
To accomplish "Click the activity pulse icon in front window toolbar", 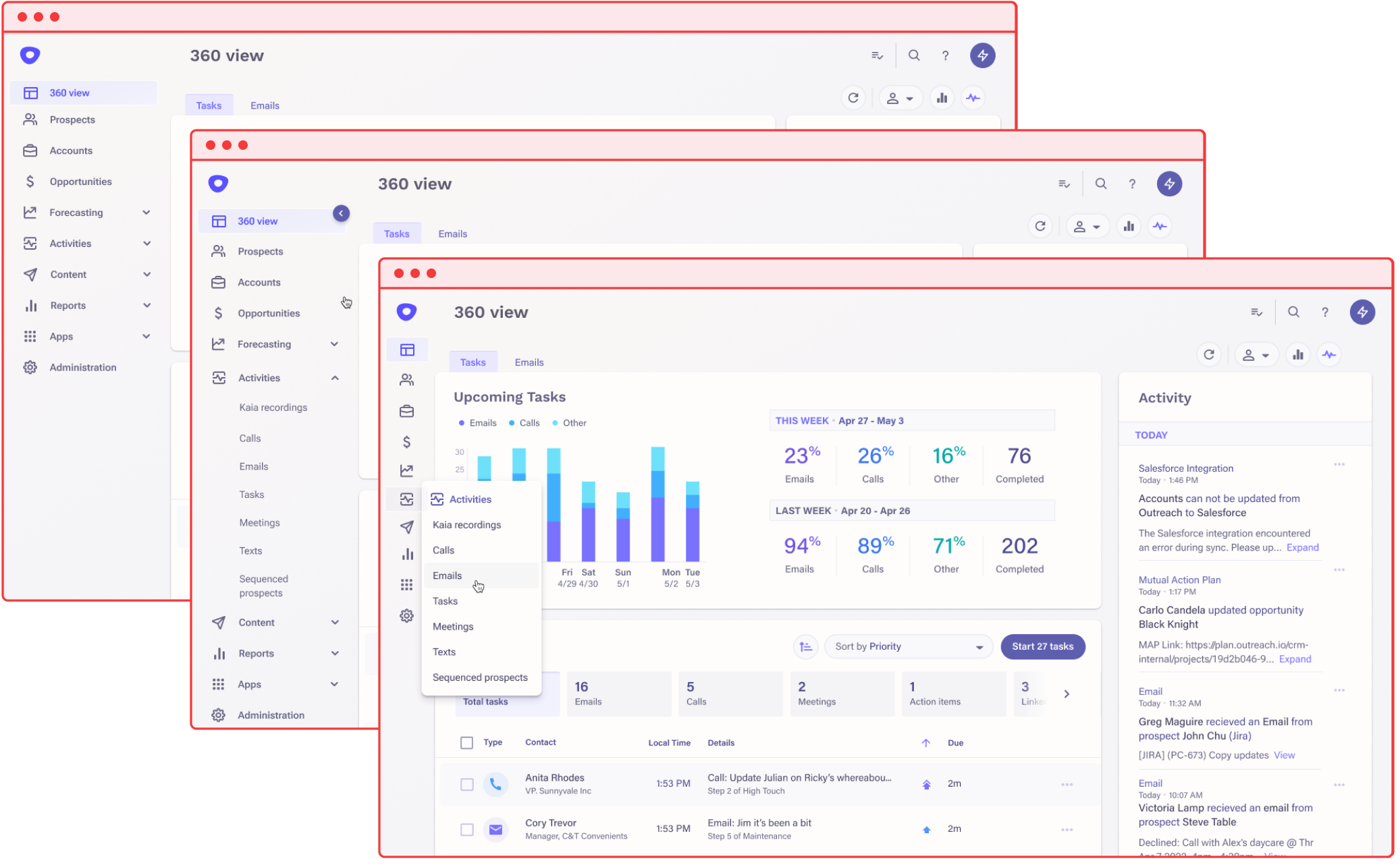I will tap(1329, 355).
